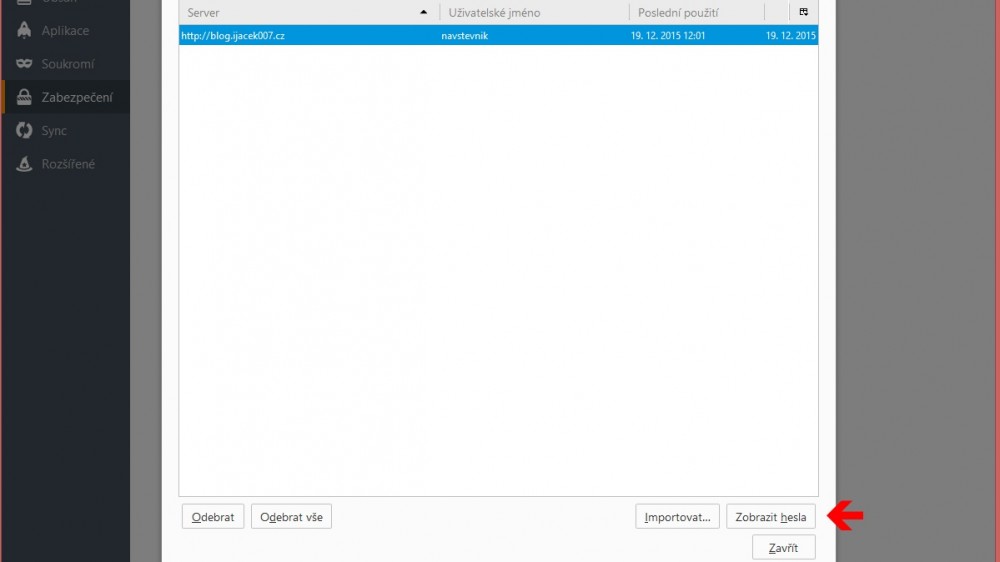This screenshot has width=1000, height=562.
Task: Click the Sync arrows icon
Action: pyautogui.click(x=25, y=131)
